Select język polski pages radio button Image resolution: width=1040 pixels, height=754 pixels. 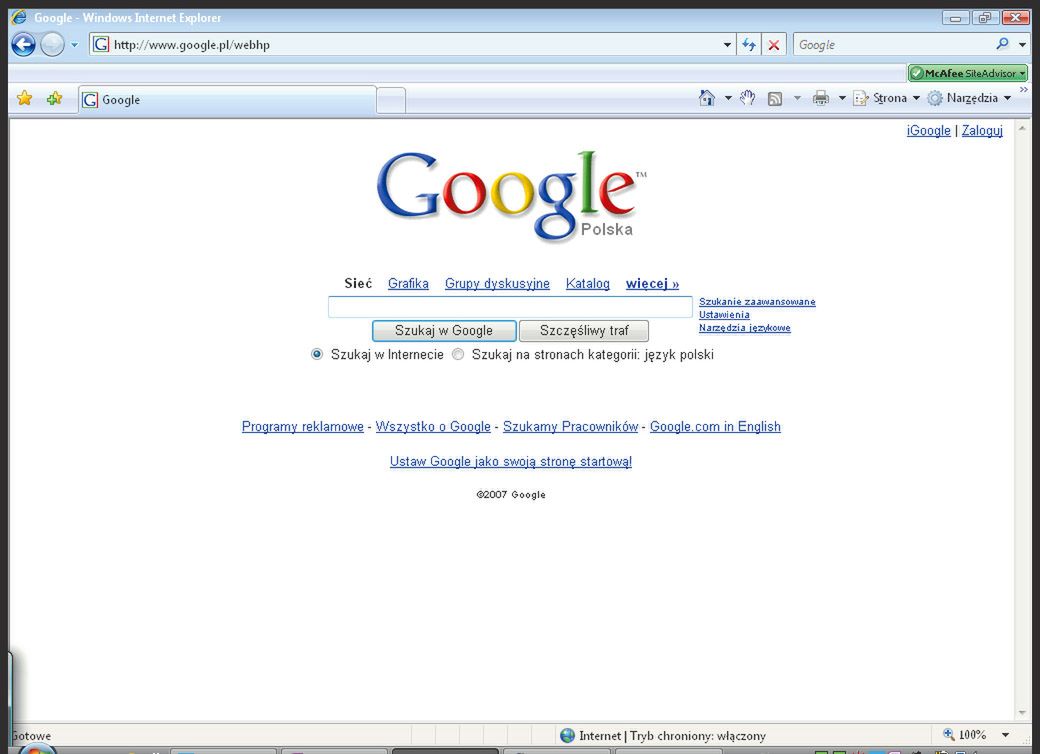(x=458, y=355)
